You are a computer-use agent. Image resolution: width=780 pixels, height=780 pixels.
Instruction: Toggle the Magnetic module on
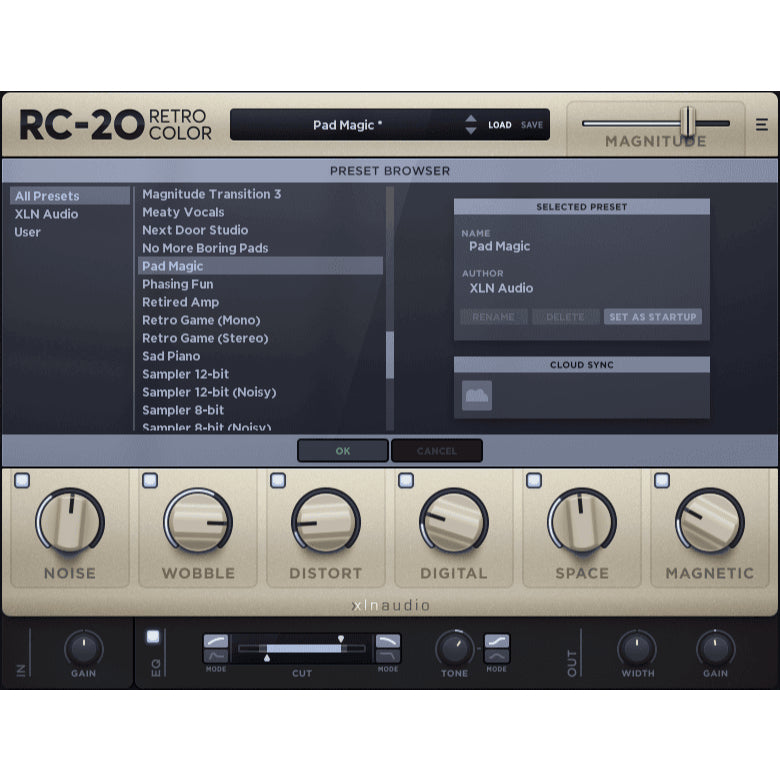click(662, 481)
